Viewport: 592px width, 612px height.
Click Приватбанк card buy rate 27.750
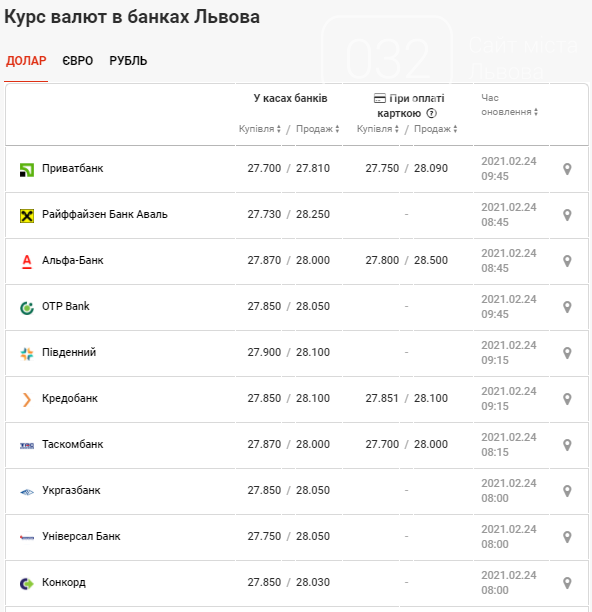pos(382,169)
